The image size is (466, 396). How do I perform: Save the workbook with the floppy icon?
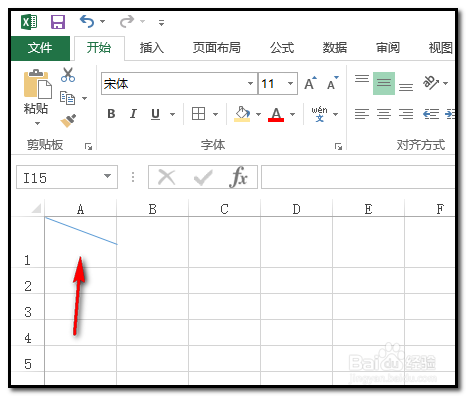point(58,22)
